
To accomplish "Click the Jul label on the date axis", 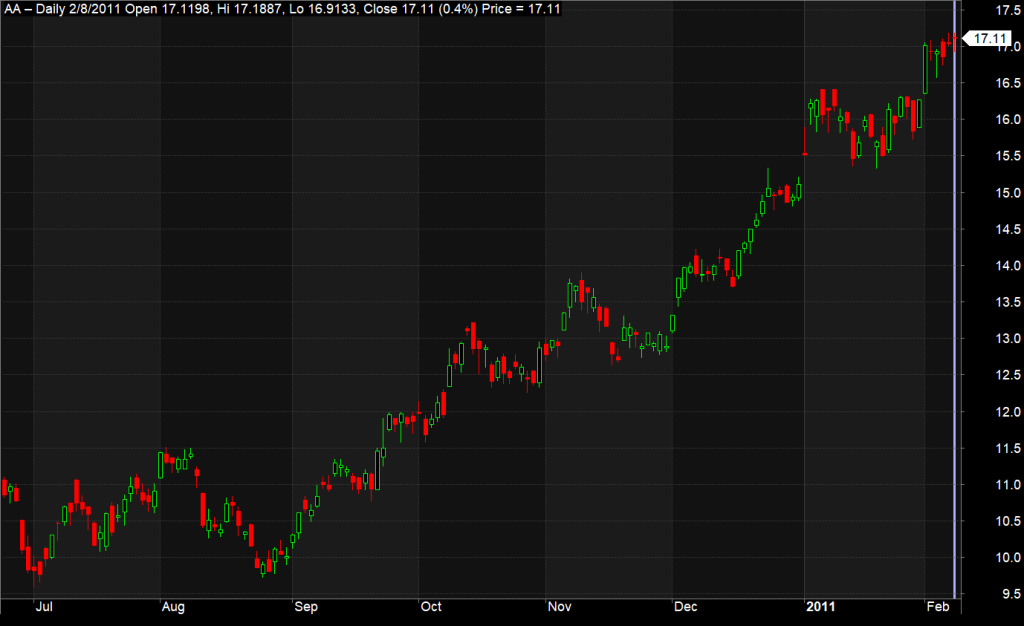I will 46,606.
